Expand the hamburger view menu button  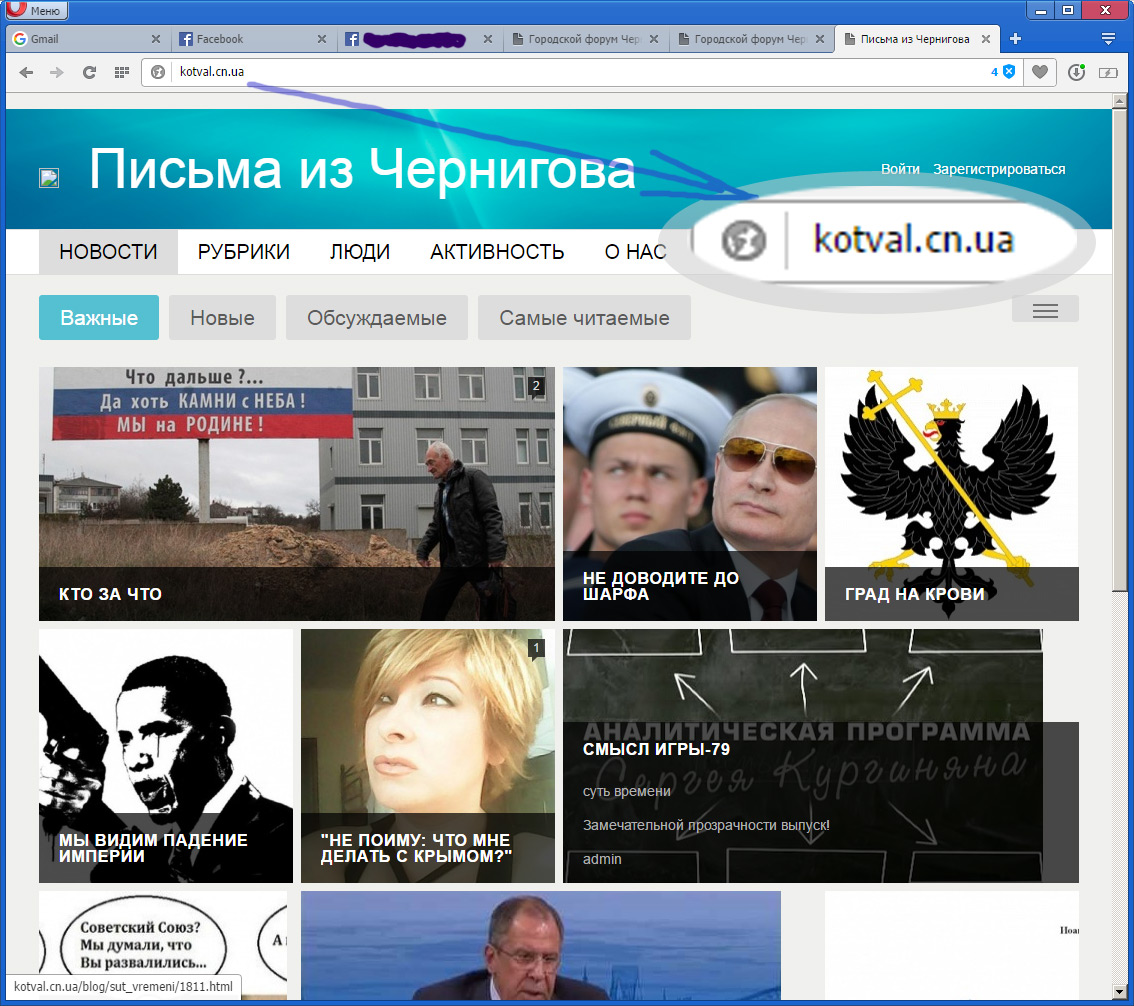point(1045,311)
